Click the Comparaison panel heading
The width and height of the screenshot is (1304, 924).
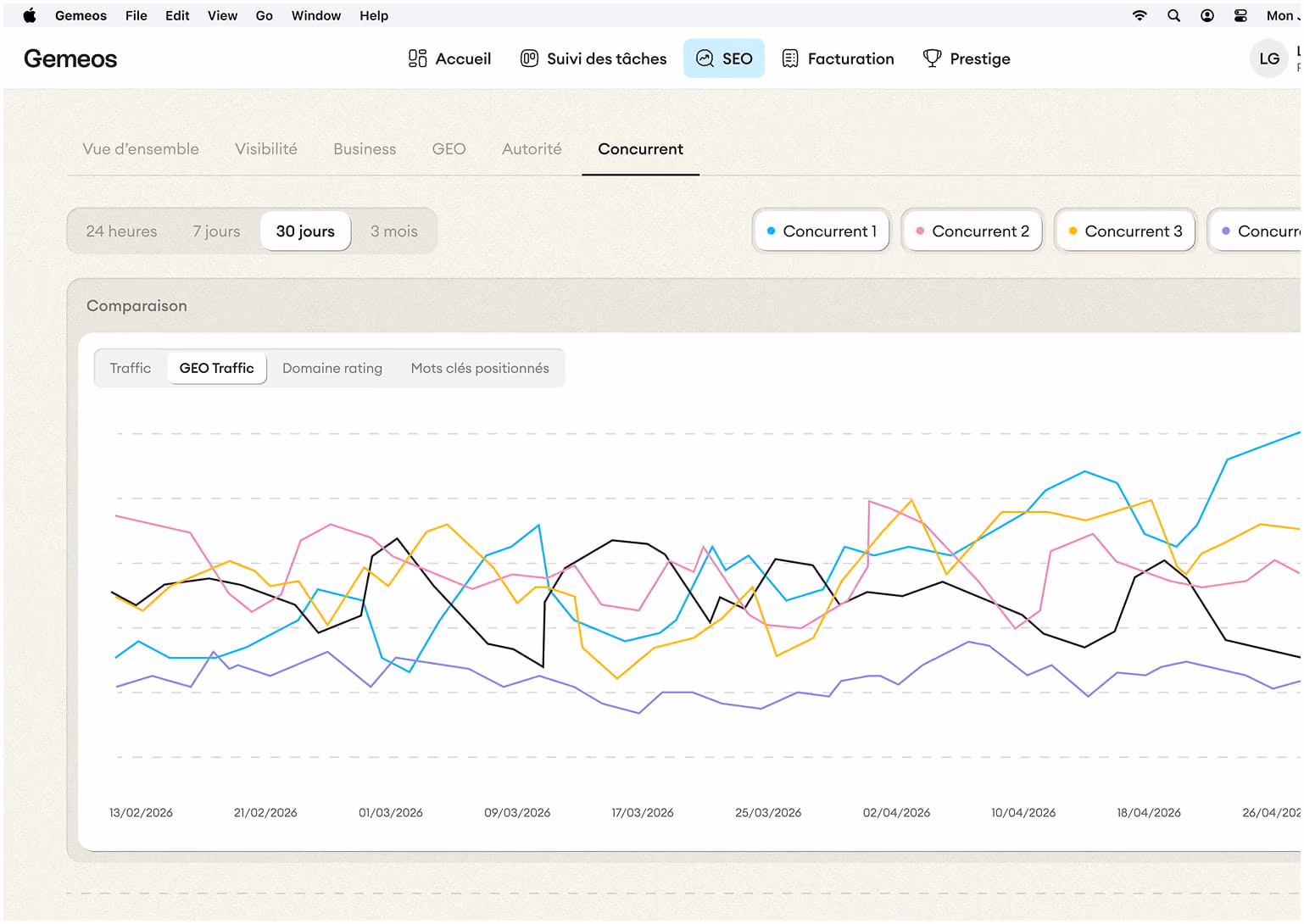tap(137, 305)
